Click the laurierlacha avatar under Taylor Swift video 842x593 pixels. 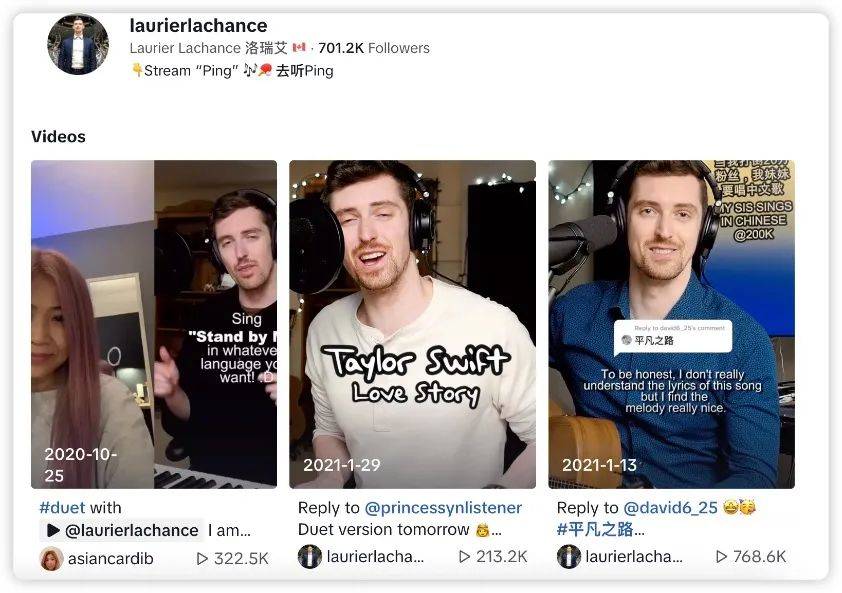click(x=310, y=556)
